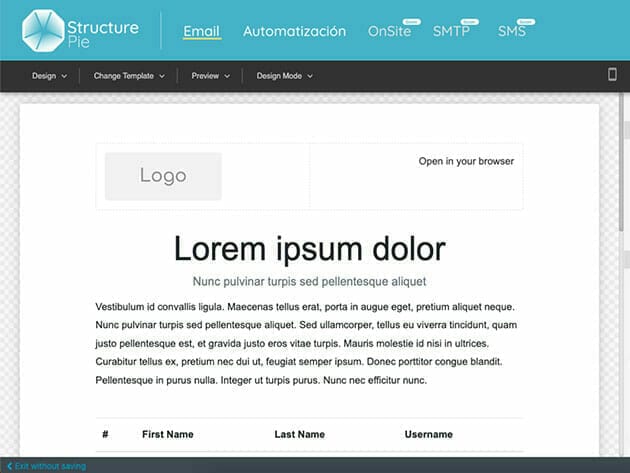The height and width of the screenshot is (473, 630).
Task: Expand the Design Mode dropdown
Action: pos(284,76)
